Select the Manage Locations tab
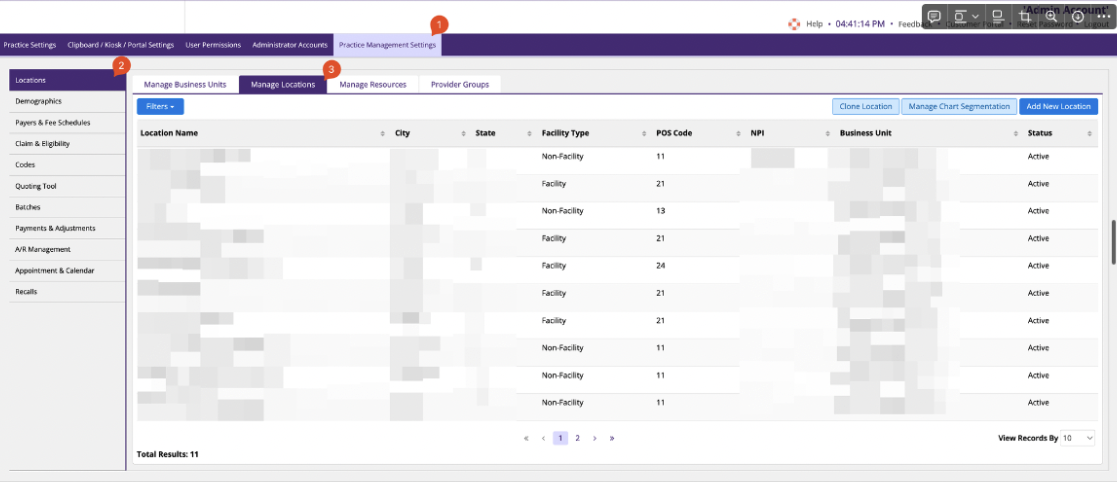Viewport: 1117px width, 482px height. point(283,85)
